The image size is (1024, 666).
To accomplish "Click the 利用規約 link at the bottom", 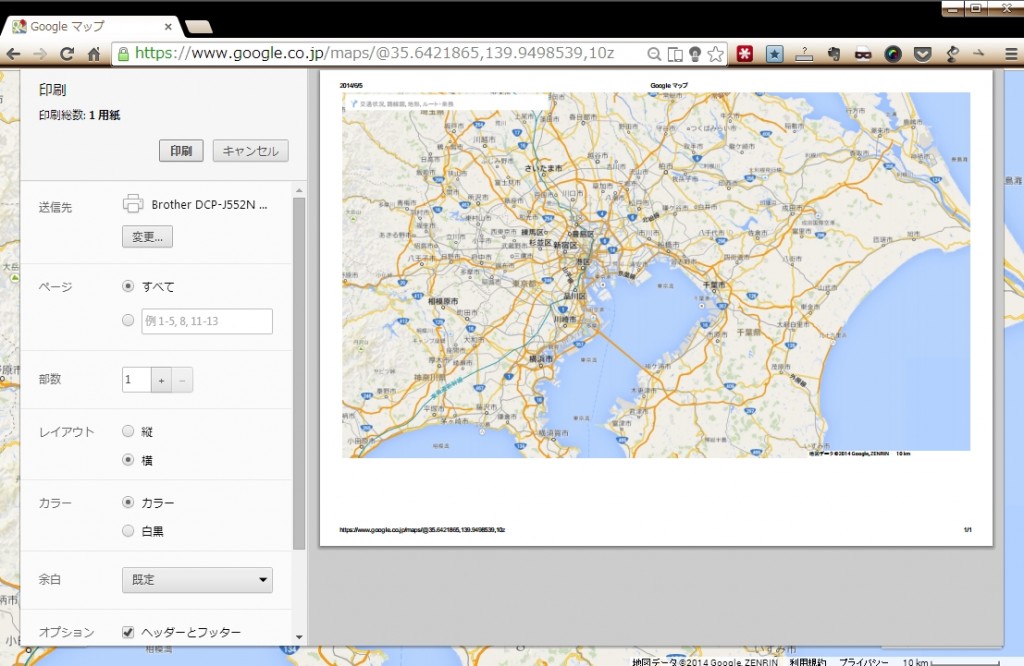I will click(808, 661).
